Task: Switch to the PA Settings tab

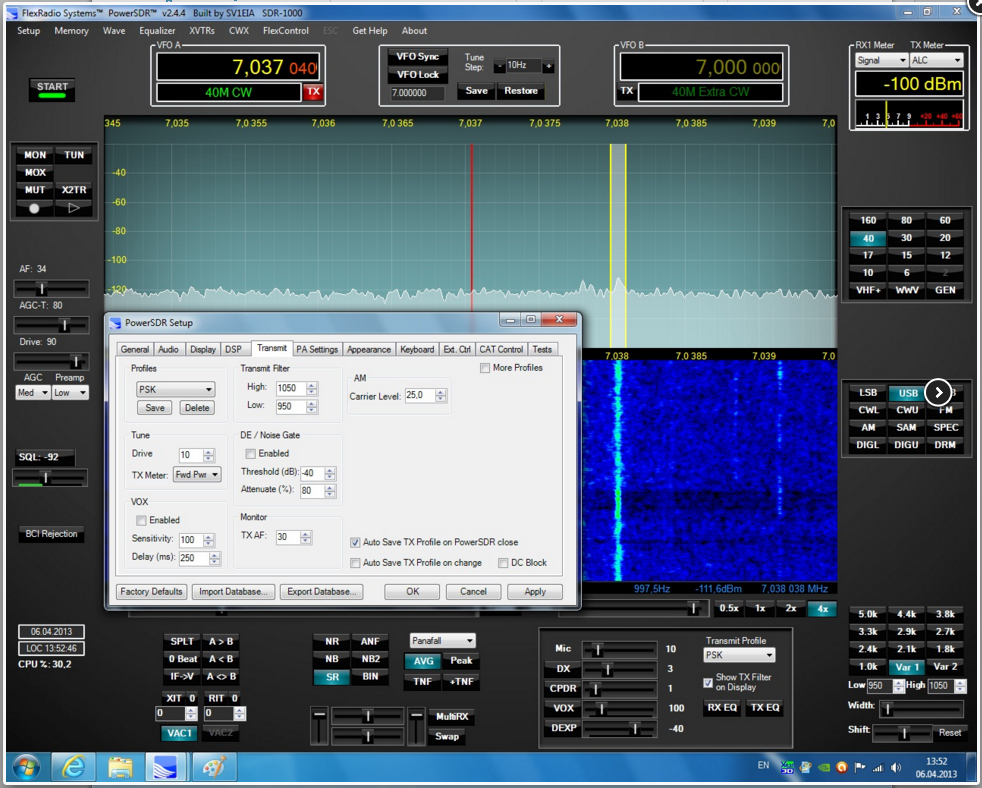Action: pyautogui.click(x=317, y=349)
